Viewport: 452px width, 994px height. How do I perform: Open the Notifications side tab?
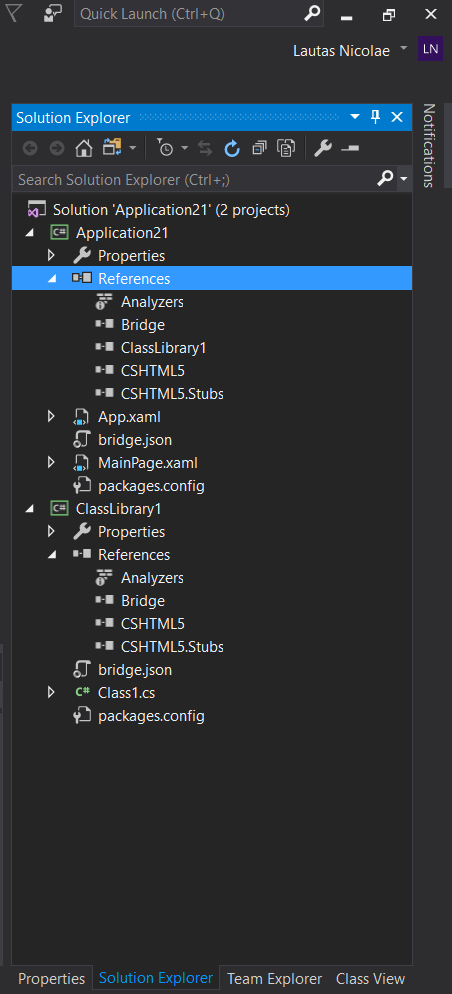[429, 145]
